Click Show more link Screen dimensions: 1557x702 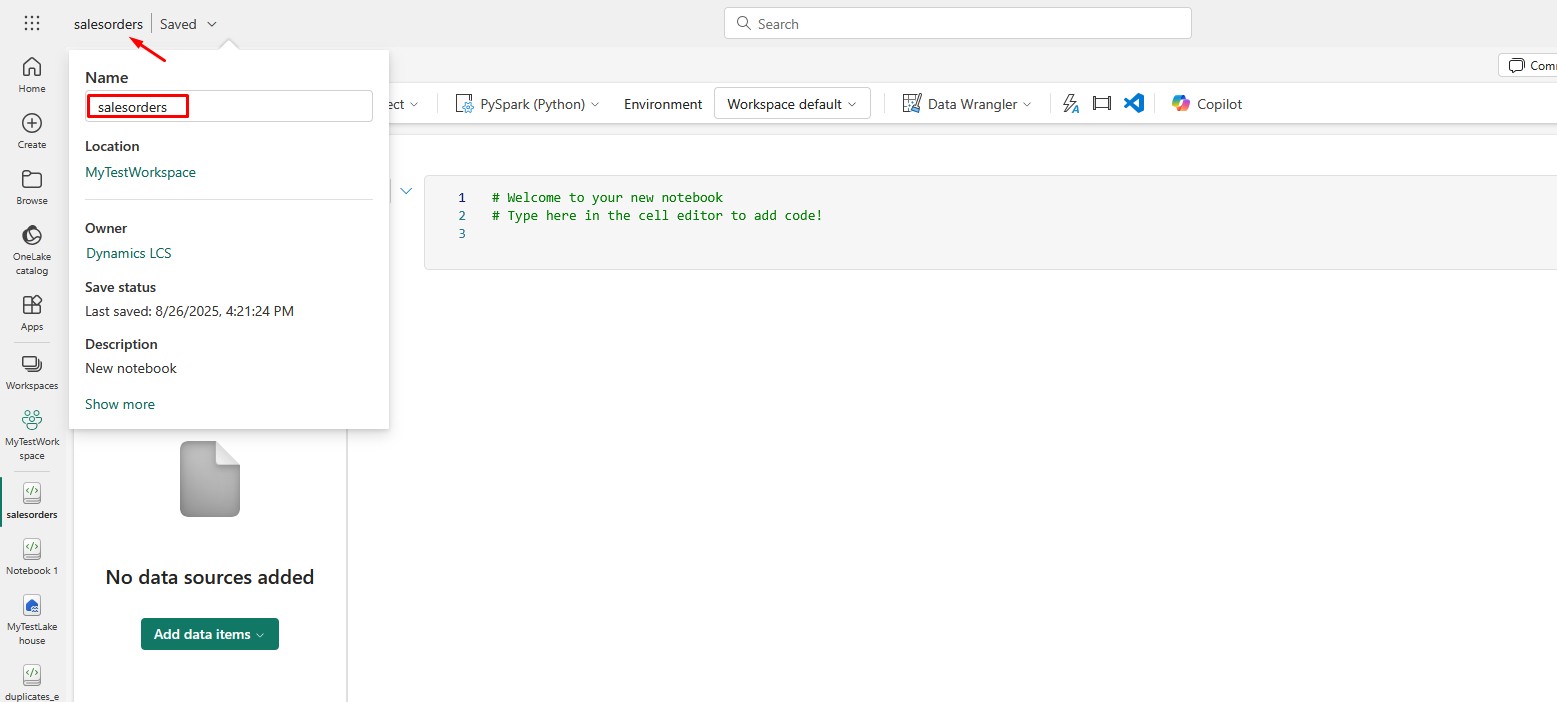[x=120, y=404]
